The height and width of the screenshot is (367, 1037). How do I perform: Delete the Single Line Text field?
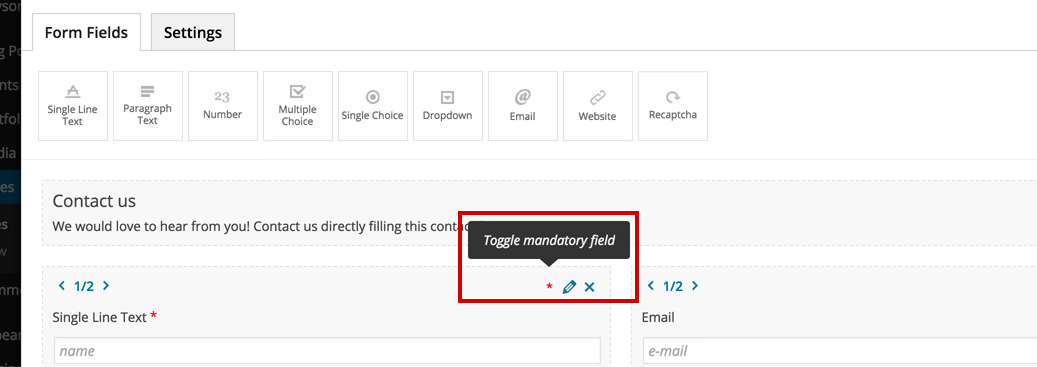pos(590,287)
